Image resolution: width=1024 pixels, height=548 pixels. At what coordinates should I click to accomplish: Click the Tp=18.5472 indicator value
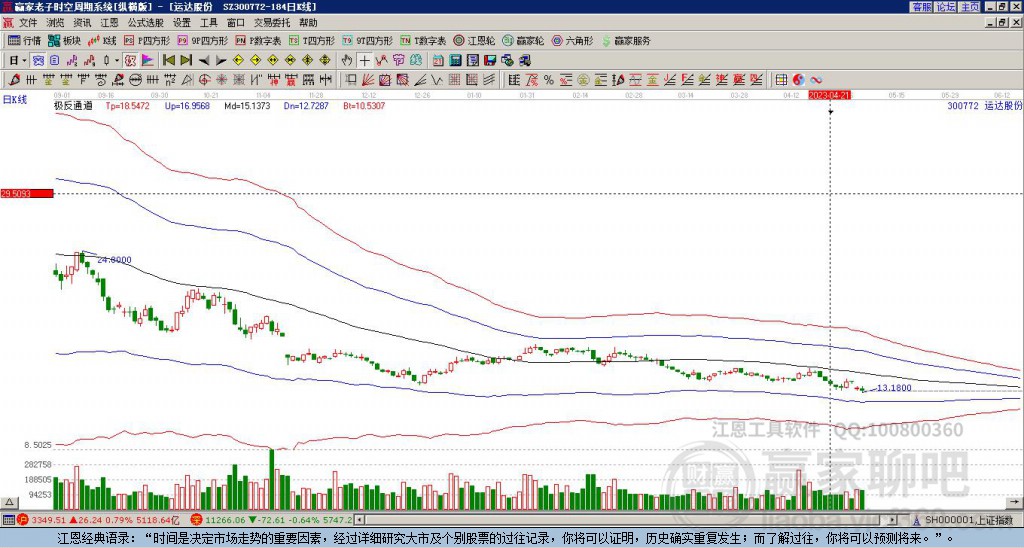pyautogui.click(x=127, y=105)
